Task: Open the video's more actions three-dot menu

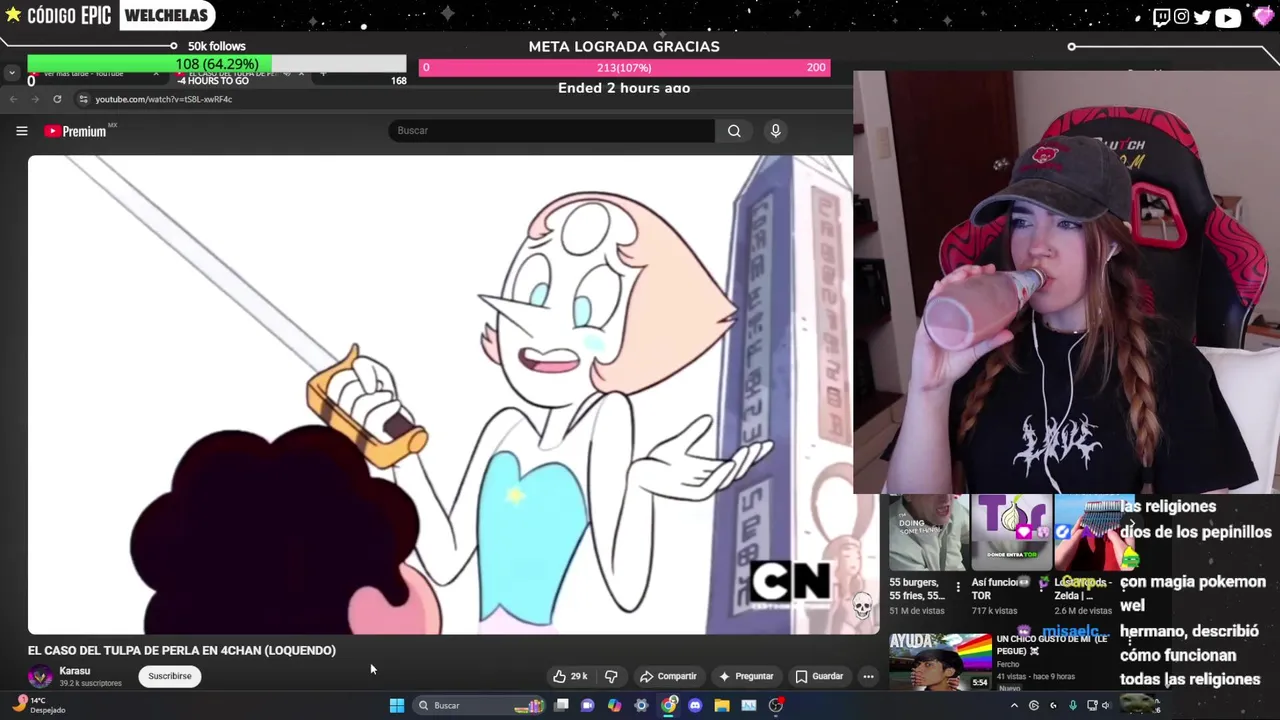Action: click(x=868, y=676)
